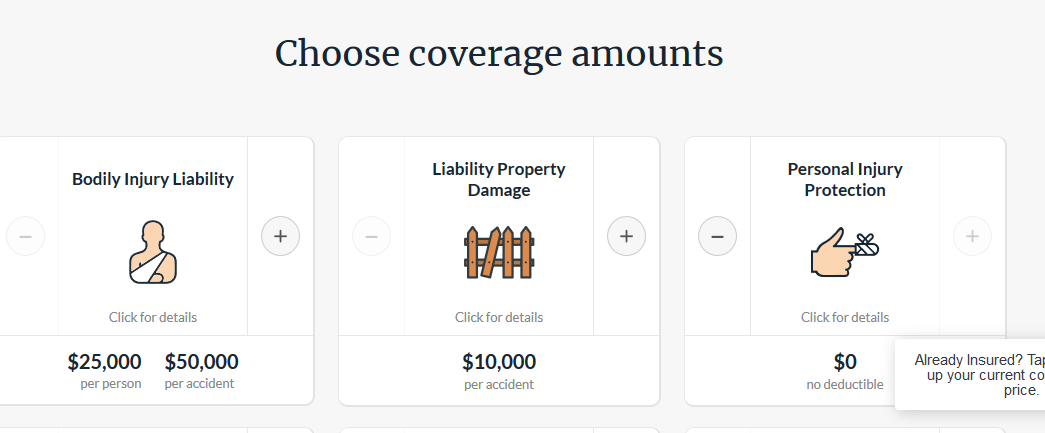The height and width of the screenshot is (433, 1045).
Task: Click the broken fence icon
Action: [499, 251]
